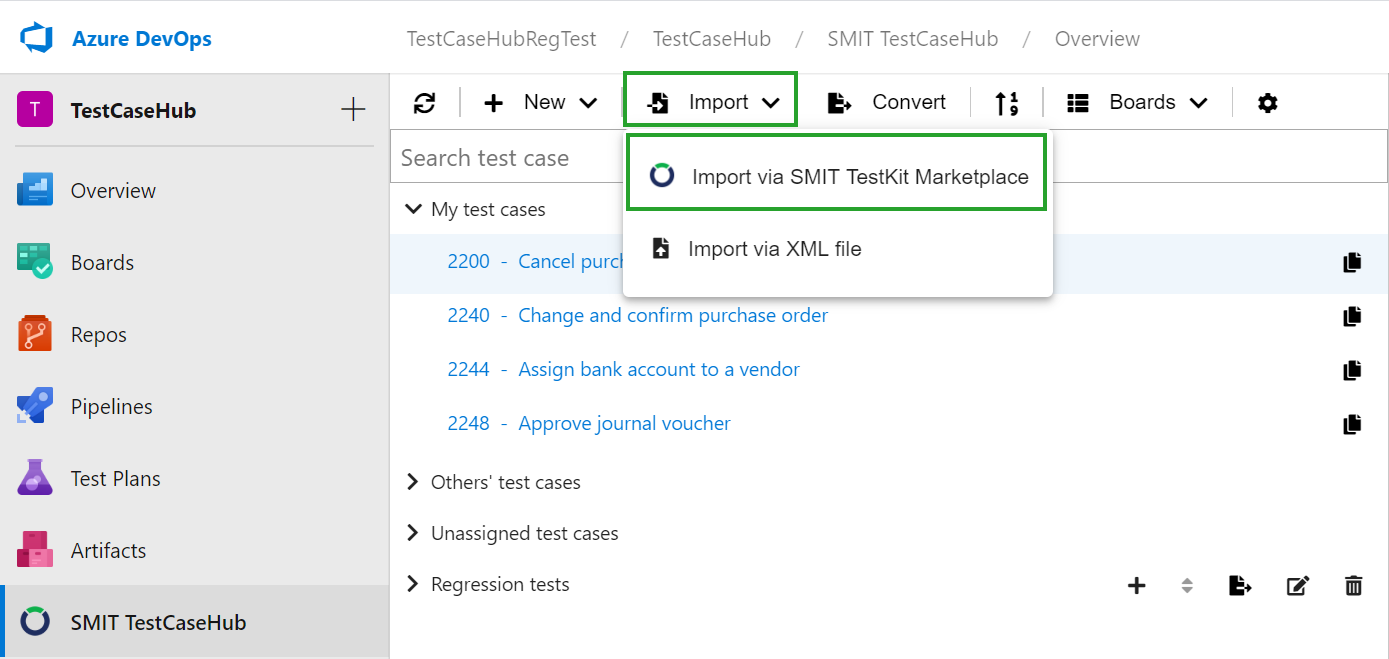This screenshot has width=1389, height=659.
Task: Choose Import via XML file
Action: pos(774,249)
